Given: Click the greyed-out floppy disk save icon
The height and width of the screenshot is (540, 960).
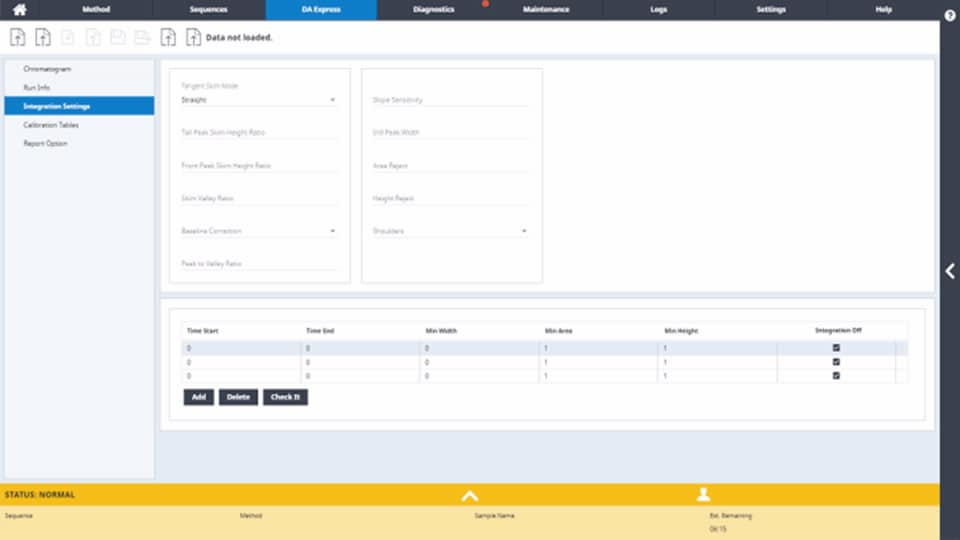Looking at the screenshot, I should tap(118, 37).
